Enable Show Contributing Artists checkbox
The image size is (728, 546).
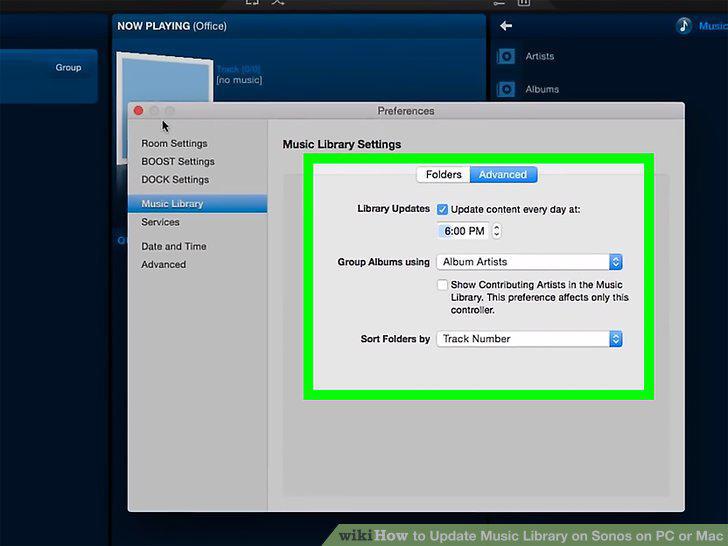click(442, 285)
